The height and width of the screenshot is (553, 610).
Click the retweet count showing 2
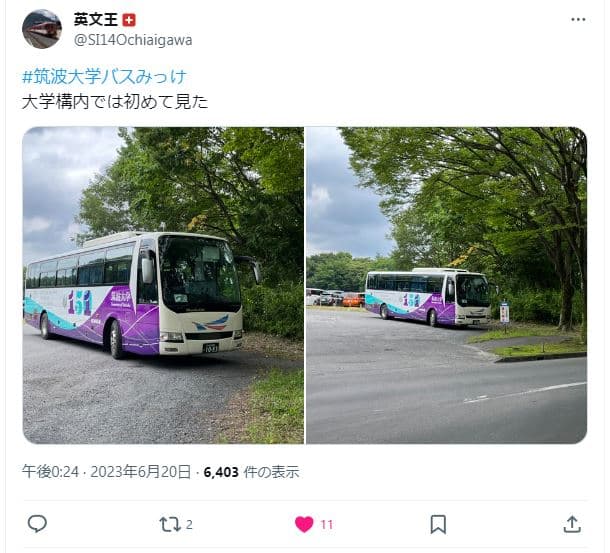click(189, 525)
